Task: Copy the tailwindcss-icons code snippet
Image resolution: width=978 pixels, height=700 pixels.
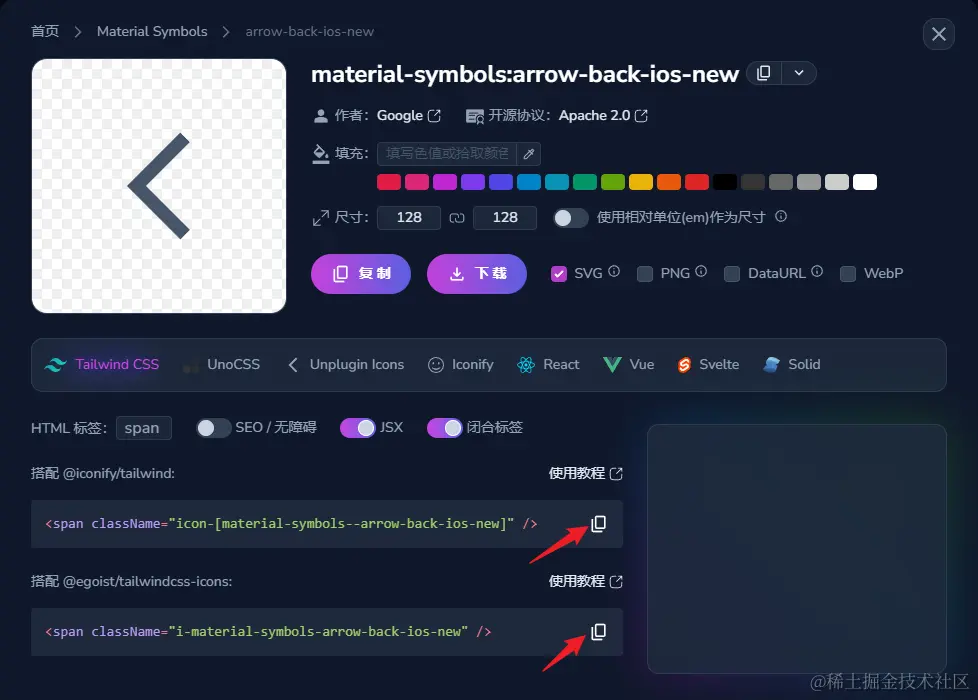Action: [598, 631]
